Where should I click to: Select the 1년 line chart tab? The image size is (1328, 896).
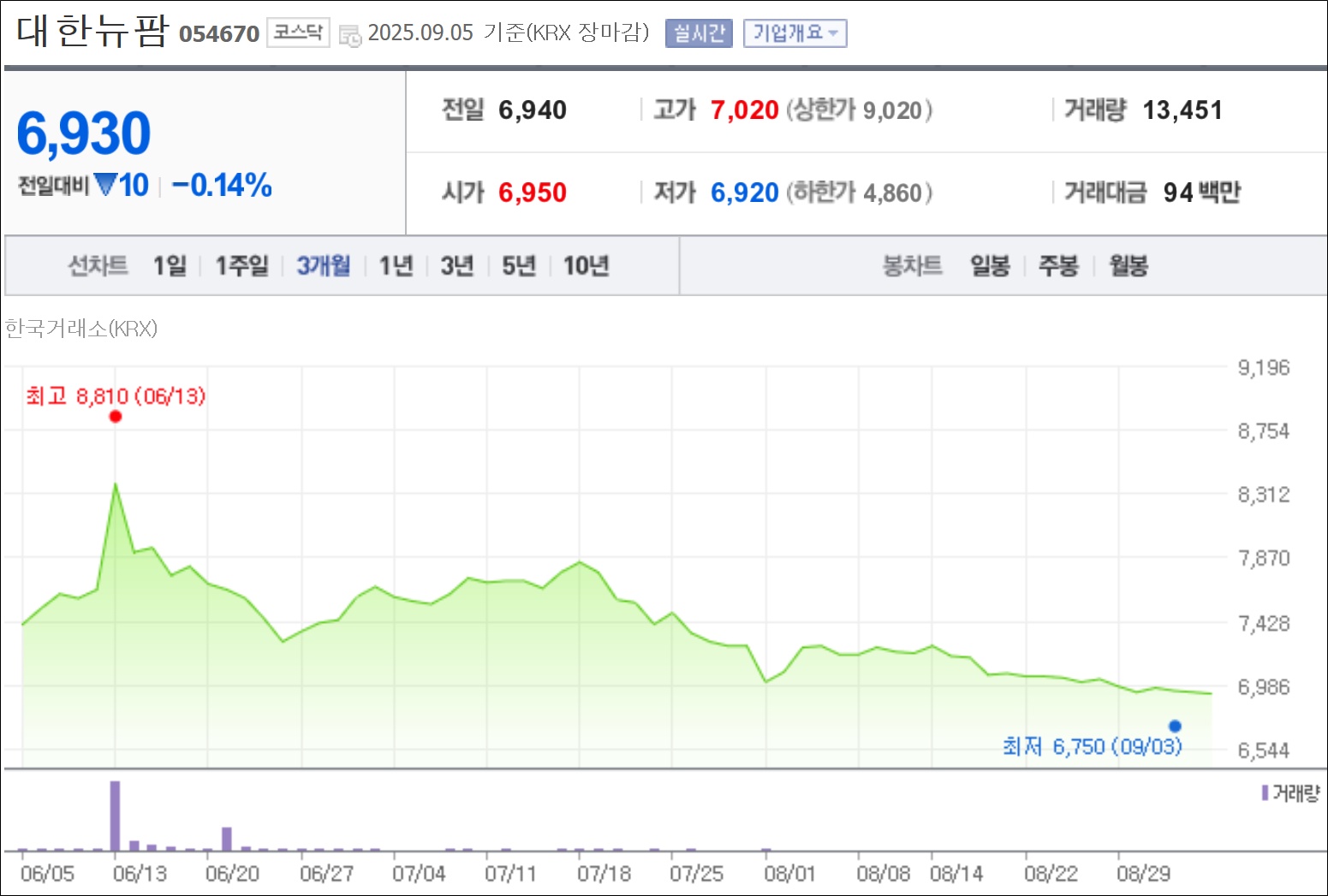point(396,266)
